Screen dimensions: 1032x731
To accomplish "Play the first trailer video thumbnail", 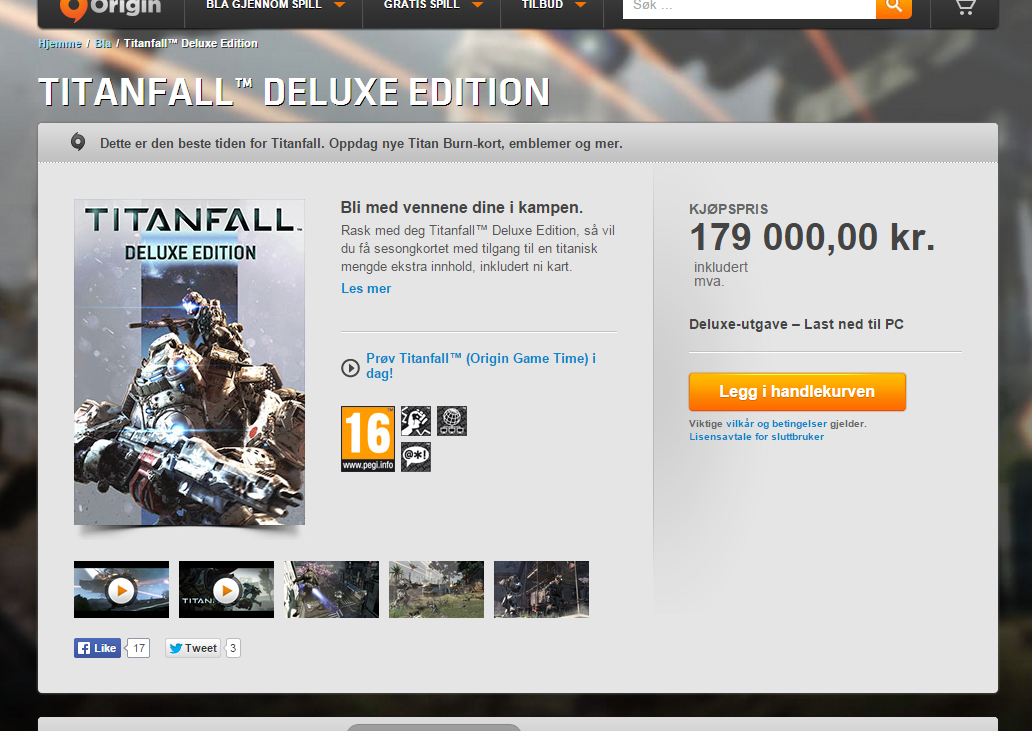I will (121, 590).
